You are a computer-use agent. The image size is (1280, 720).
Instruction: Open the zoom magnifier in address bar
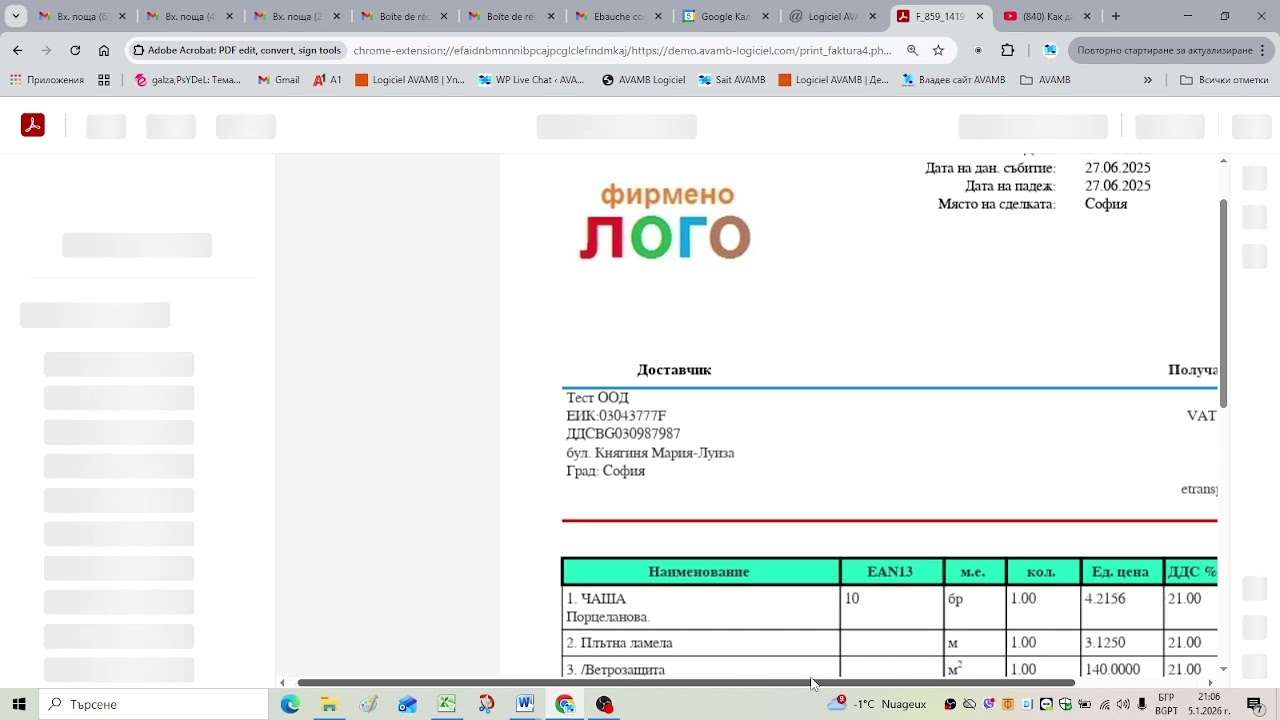(x=912, y=51)
